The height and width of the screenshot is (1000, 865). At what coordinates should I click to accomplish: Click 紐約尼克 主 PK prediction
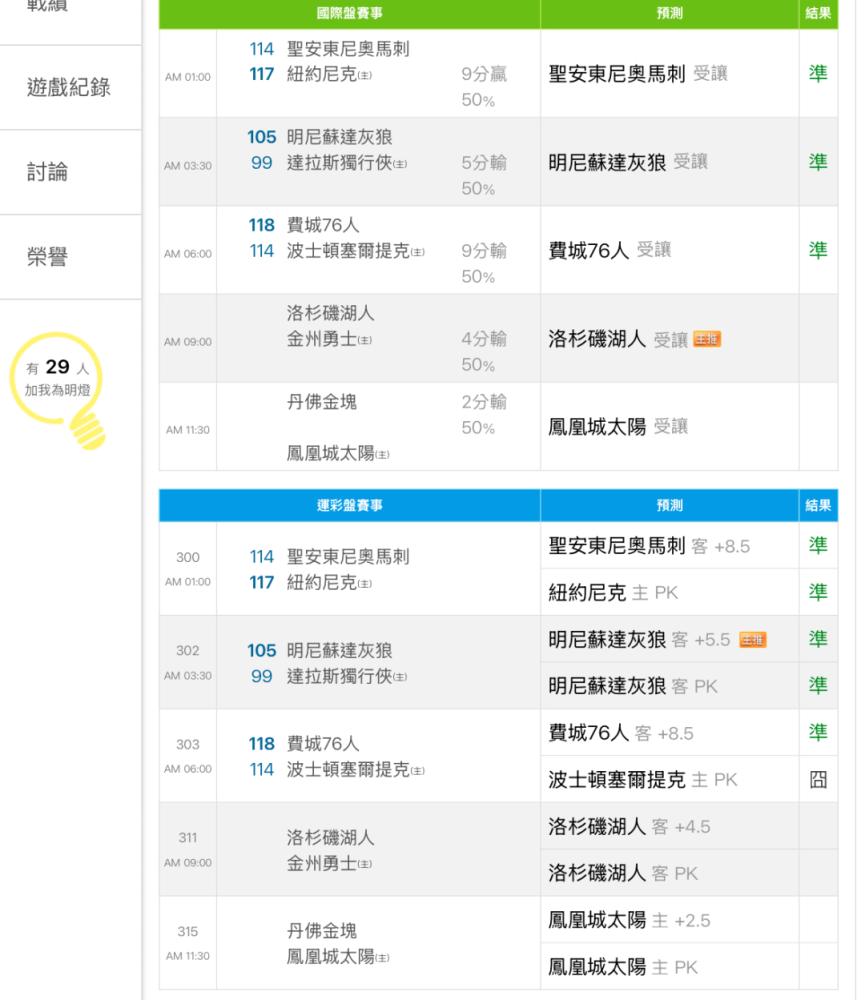pos(613,592)
